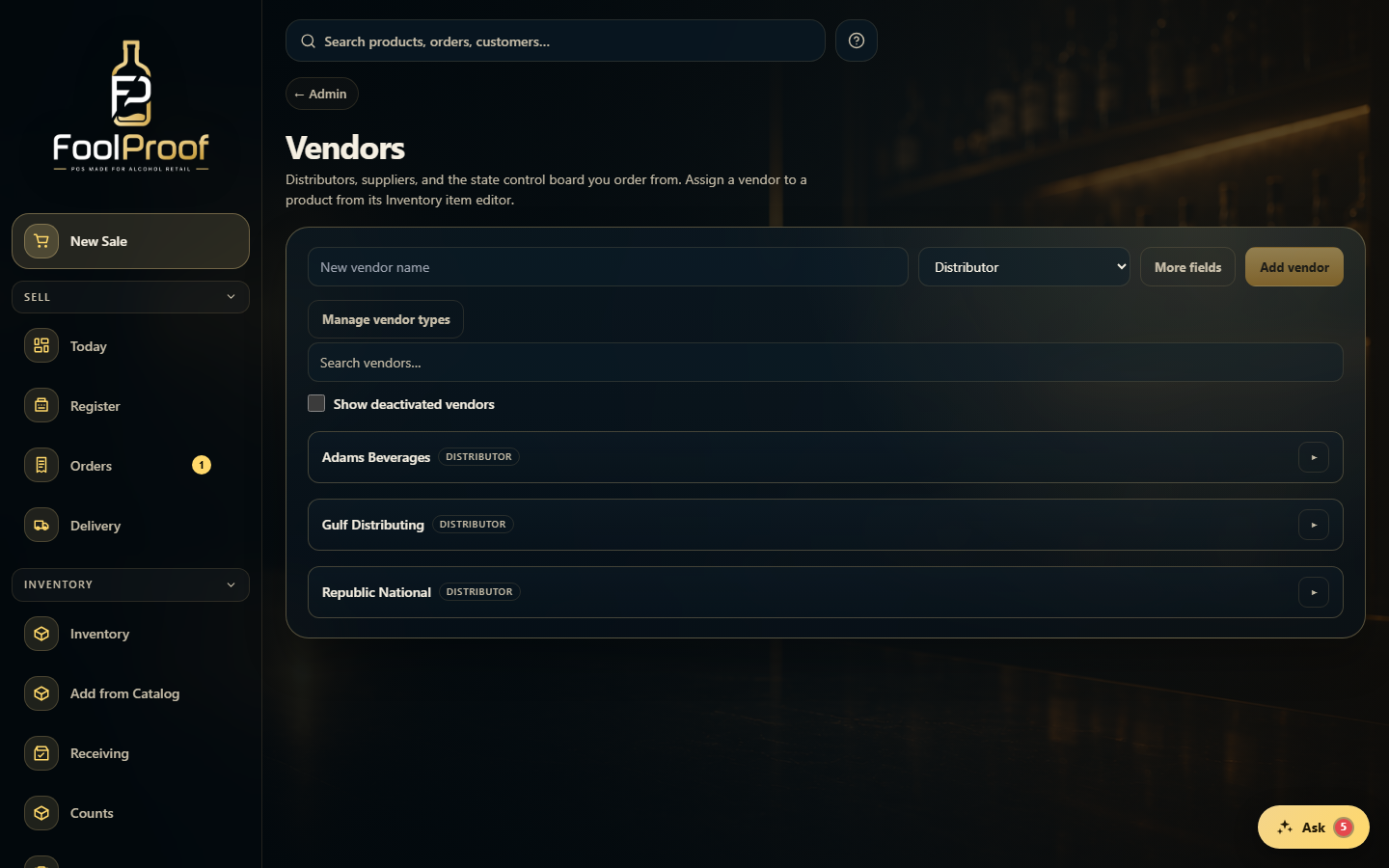
Task: Go to Counts page
Action: [x=130, y=813]
